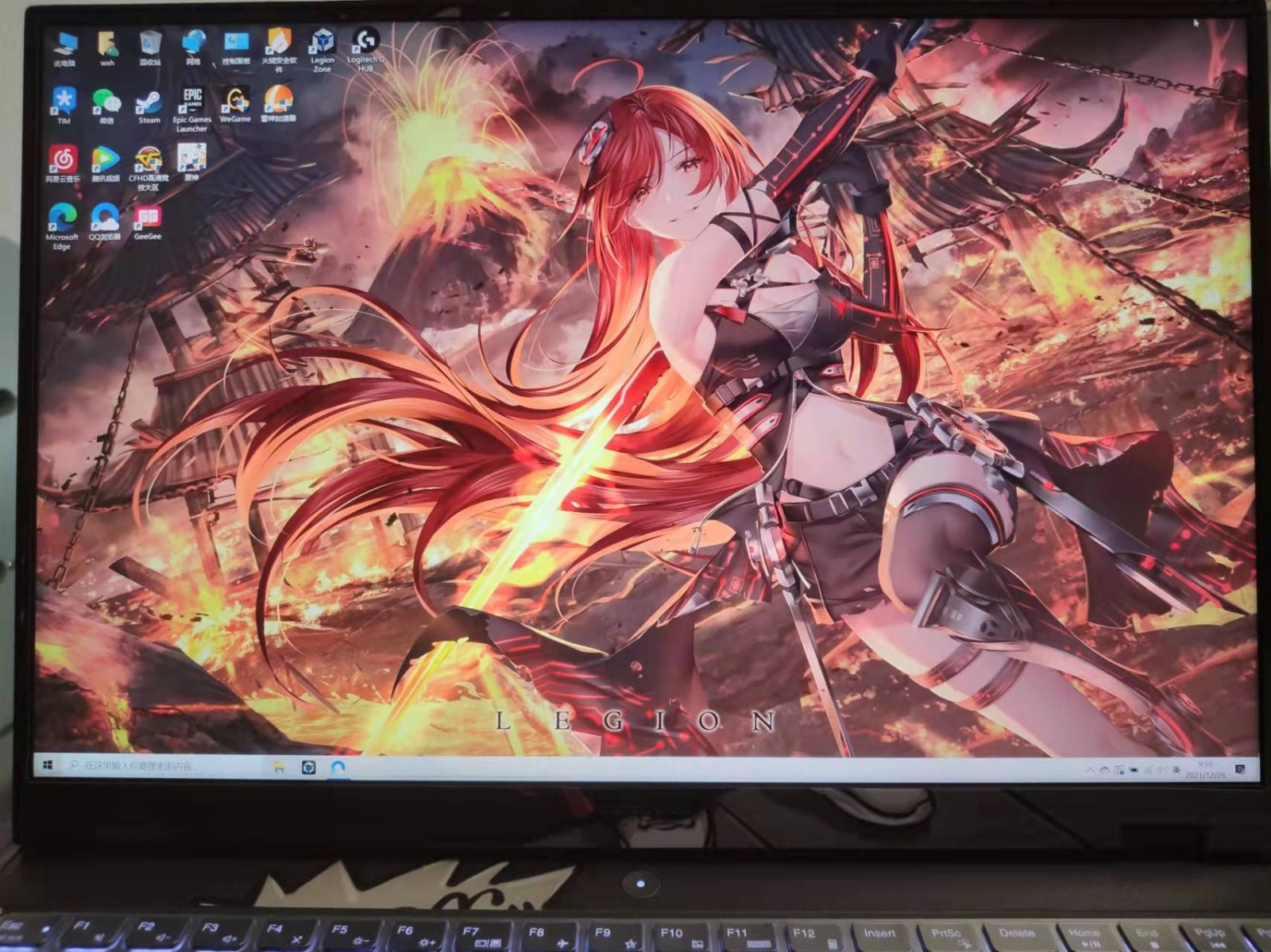The width and height of the screenshot is (1271, 952).
Task: Click the cloud icon in system tray
Action: click(1105, 770)
